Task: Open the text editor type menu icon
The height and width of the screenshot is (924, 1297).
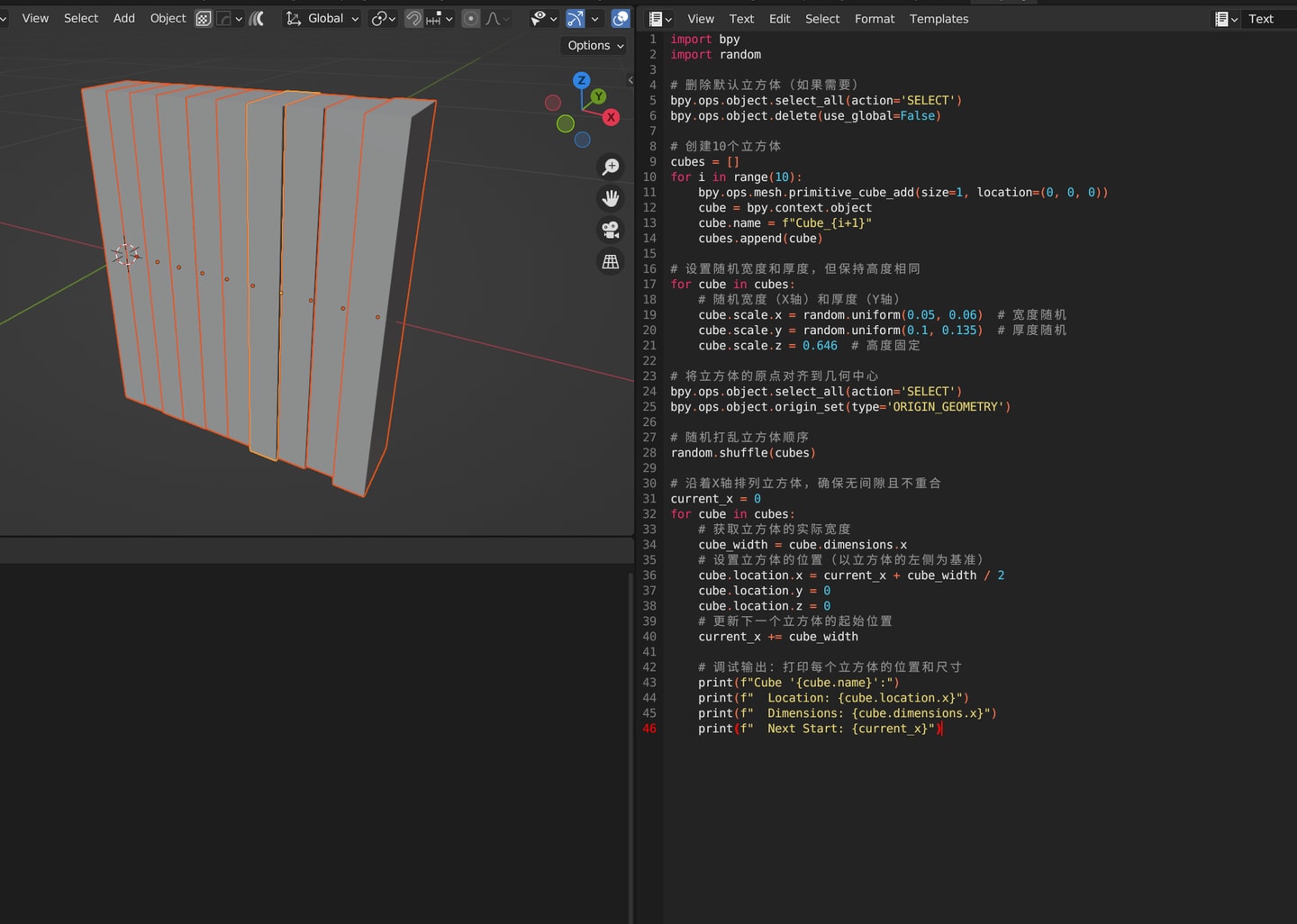Action: 660,19
